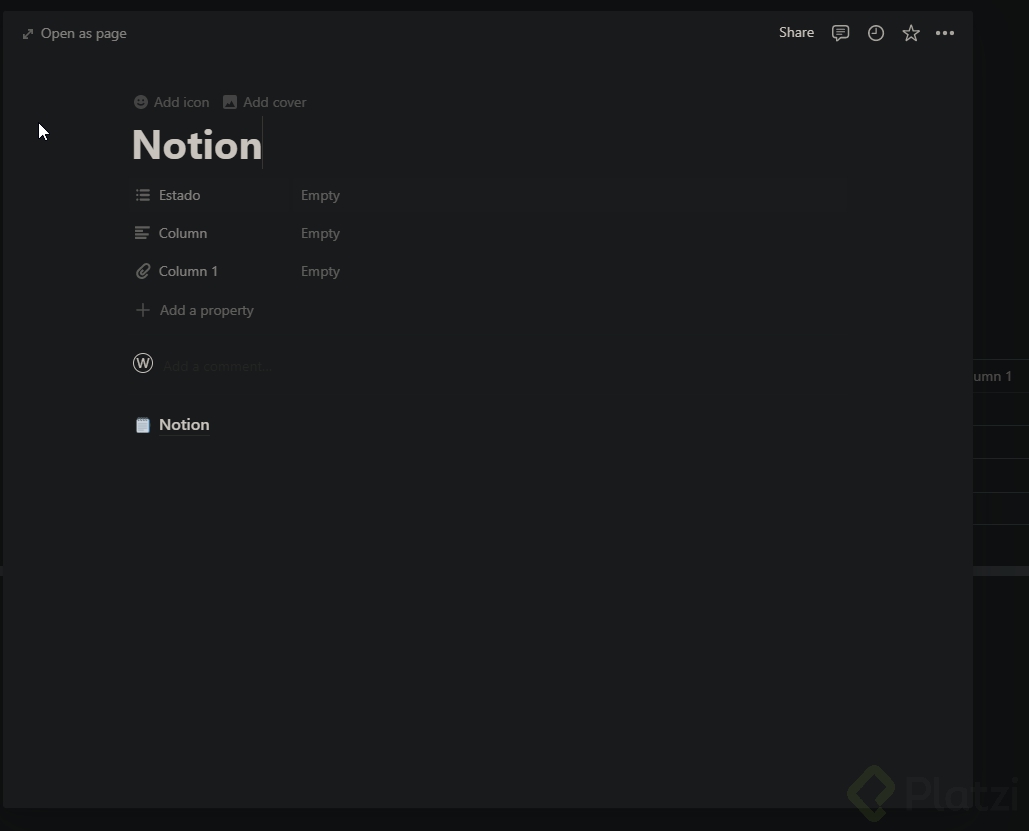Click Add icon above the title

171,102
